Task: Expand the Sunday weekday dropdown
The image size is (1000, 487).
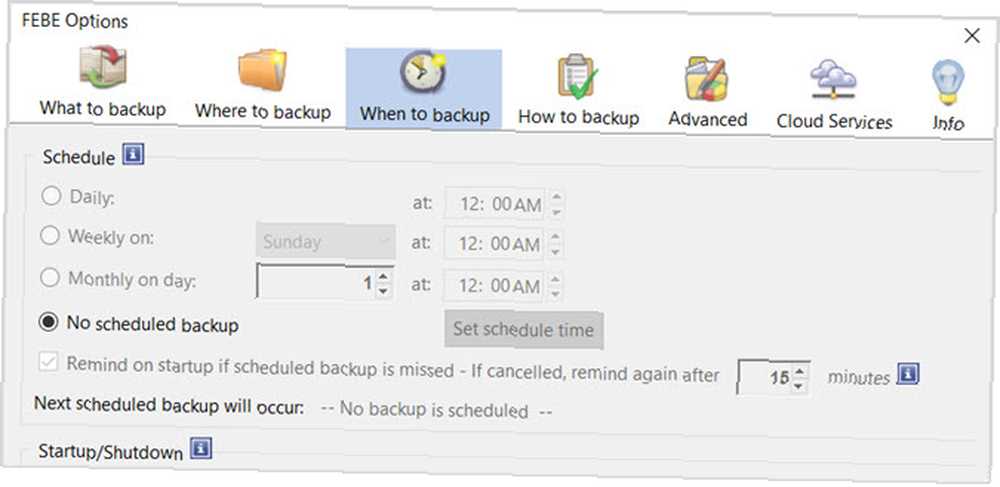Action: coord(325,241)
